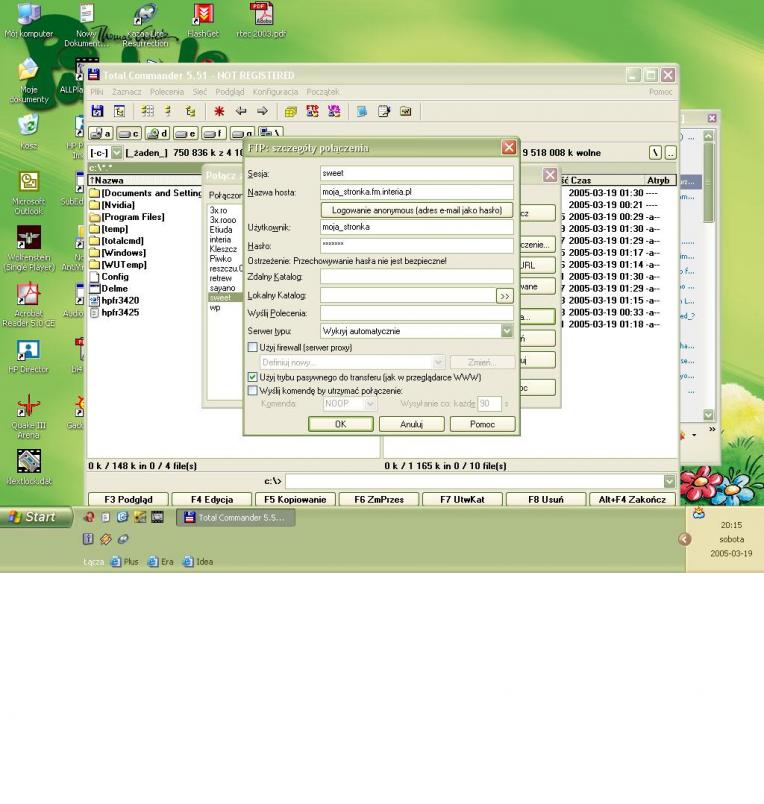
Task: Click the yellow pack files toolbar icon
Action: coord(291,111)
